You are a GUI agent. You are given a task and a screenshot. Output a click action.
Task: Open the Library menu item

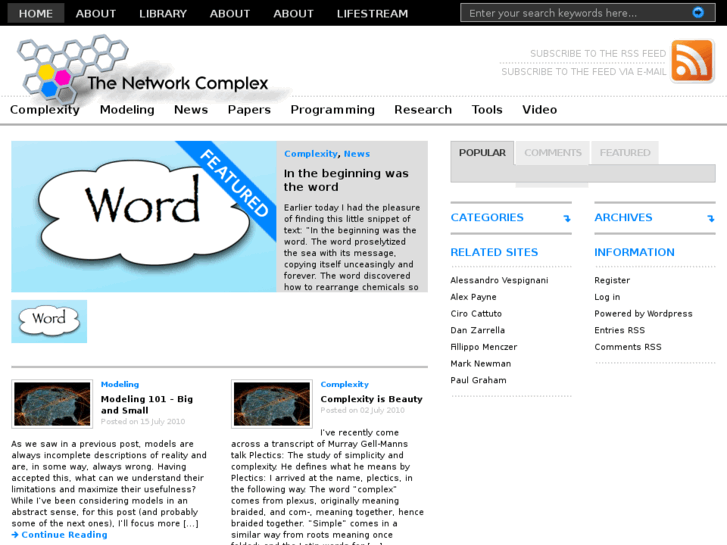pyautogui.click(x=163, y=13)
